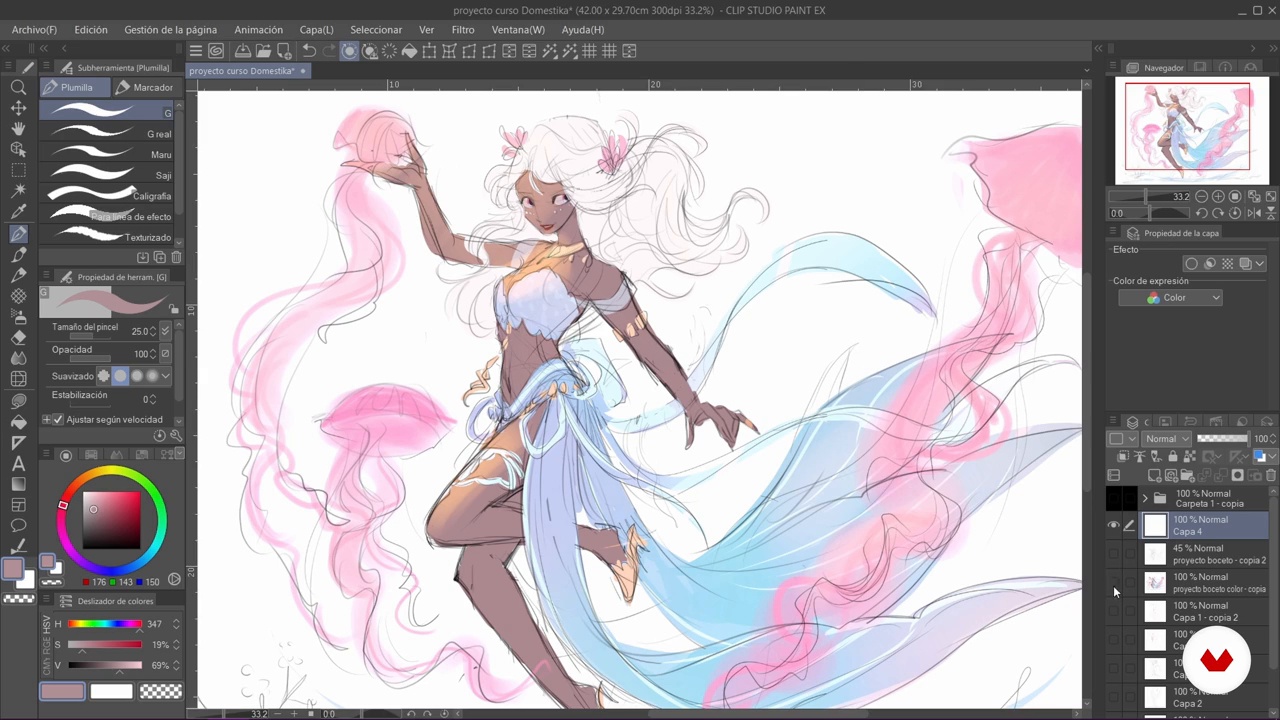
Task: Click the new layer folder icon
Action: tap(1187, 476)
